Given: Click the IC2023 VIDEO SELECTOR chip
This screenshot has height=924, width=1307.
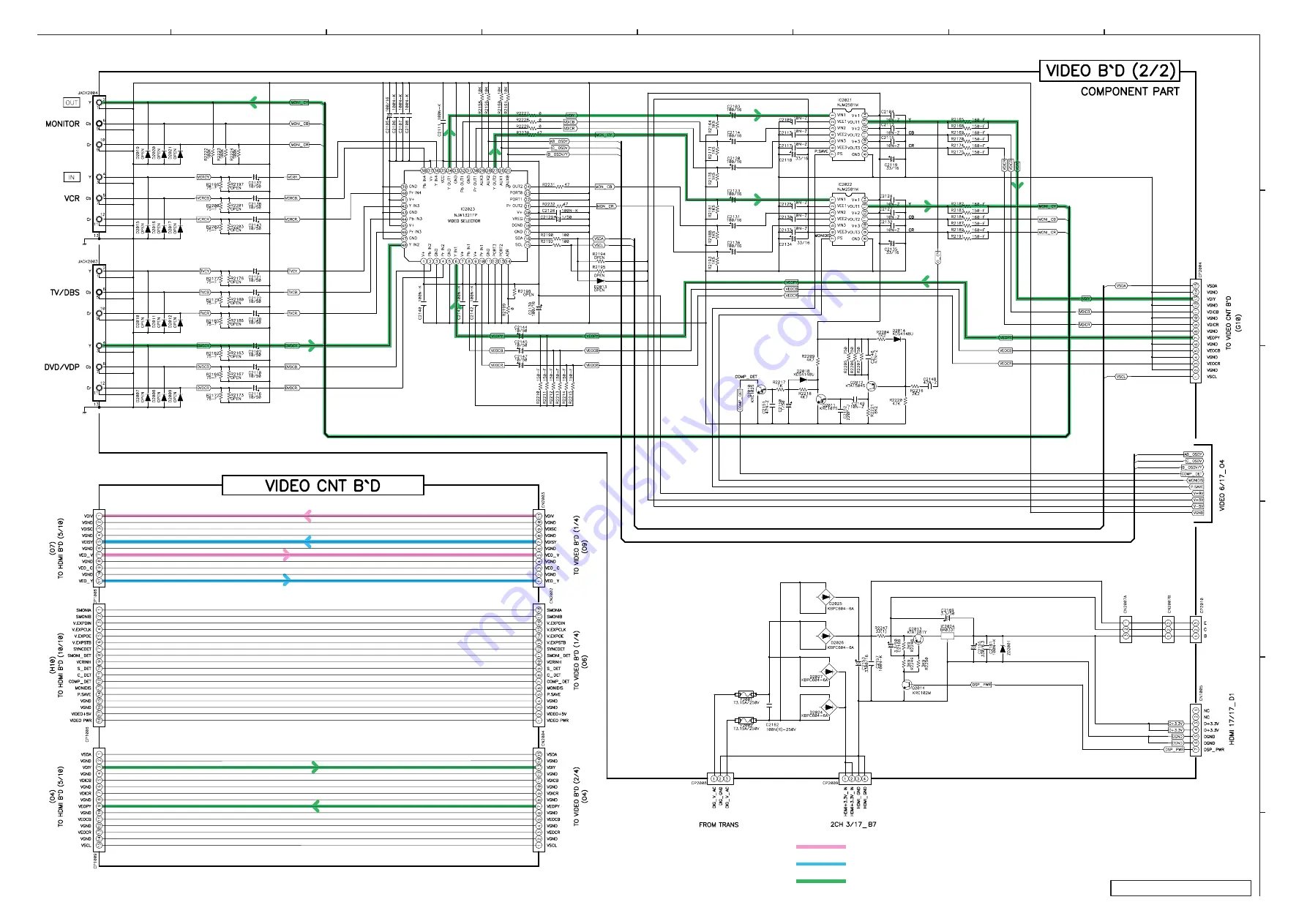Looking at the screenshot, I should pos(465,215).
